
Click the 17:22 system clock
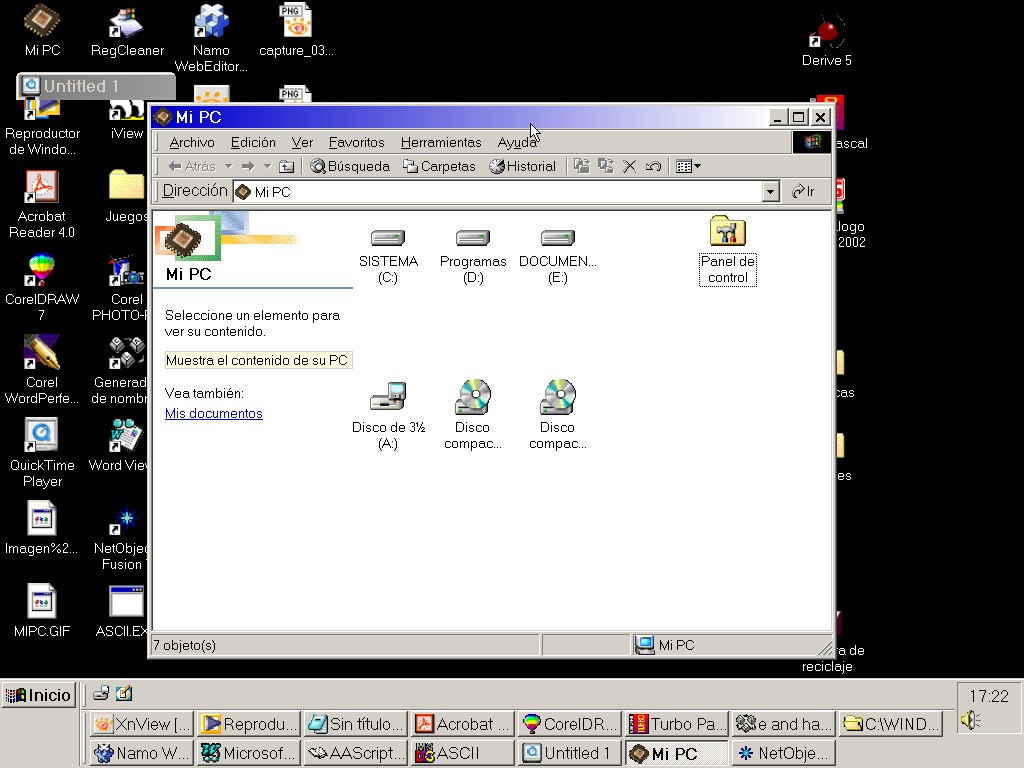(x=989, y=696)
